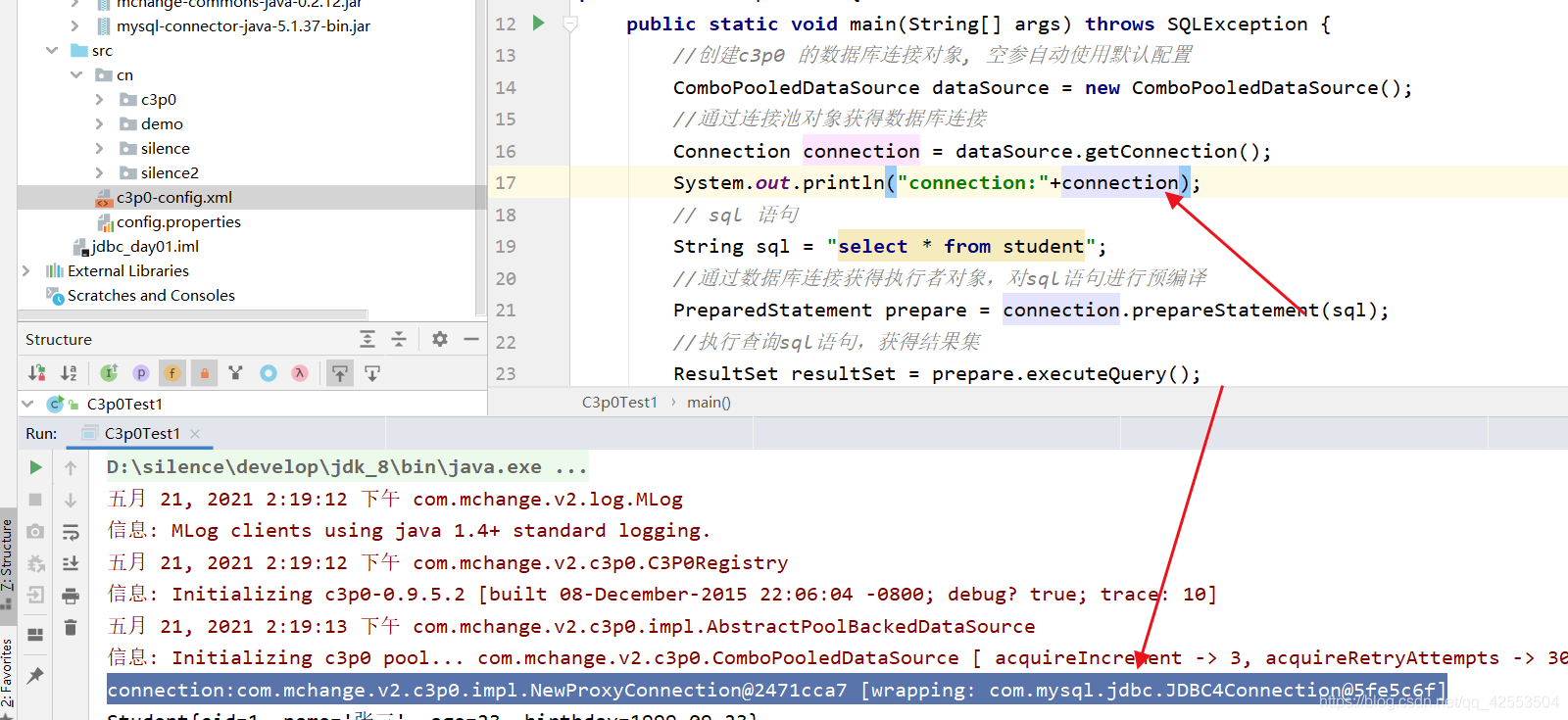Expand the c3p0 package
This screenshot has height=720, width=1568.
point(99,99)
